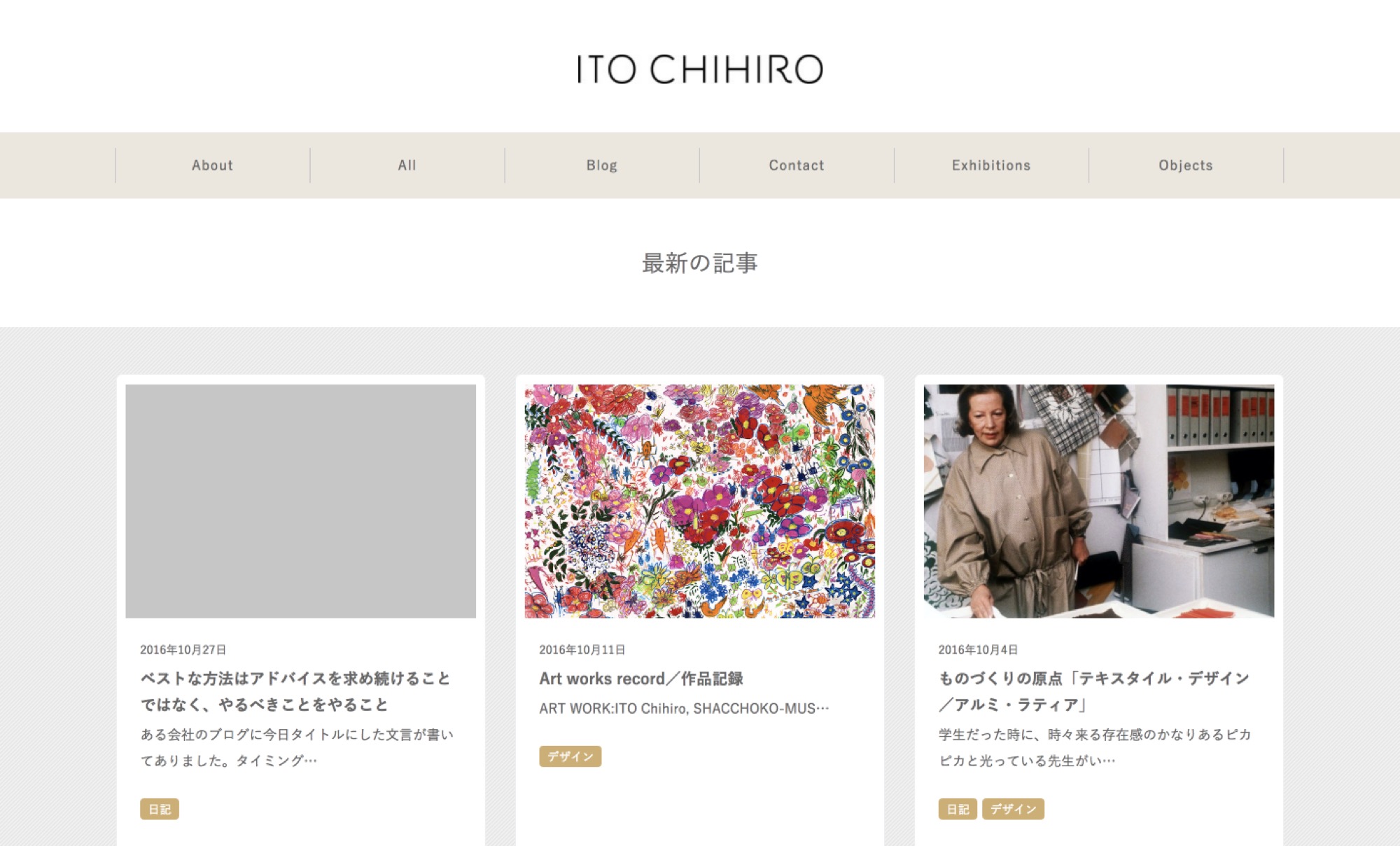
Task: Select the All navigation item
Action: (x=407, y=165)
